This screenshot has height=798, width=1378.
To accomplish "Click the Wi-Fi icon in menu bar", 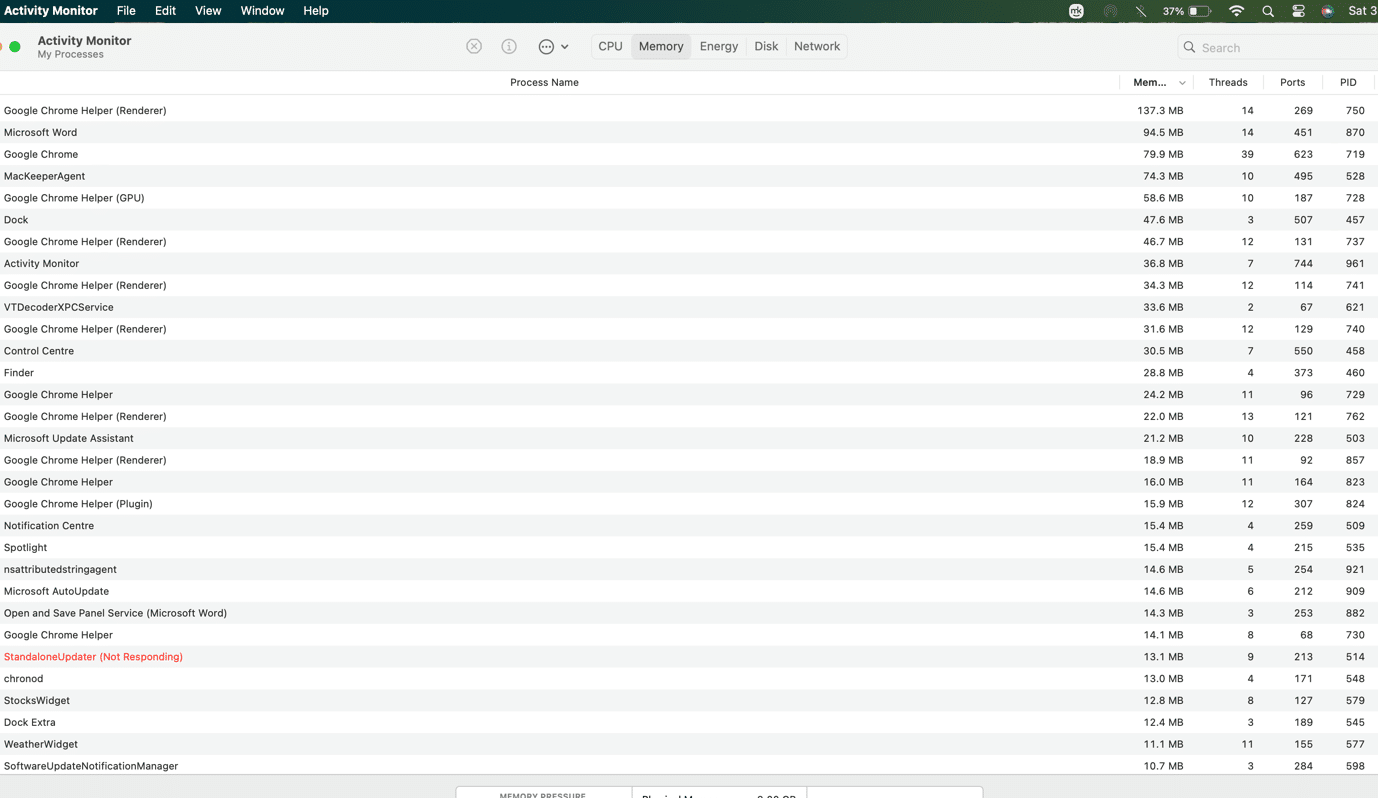I will [1236, 11].
